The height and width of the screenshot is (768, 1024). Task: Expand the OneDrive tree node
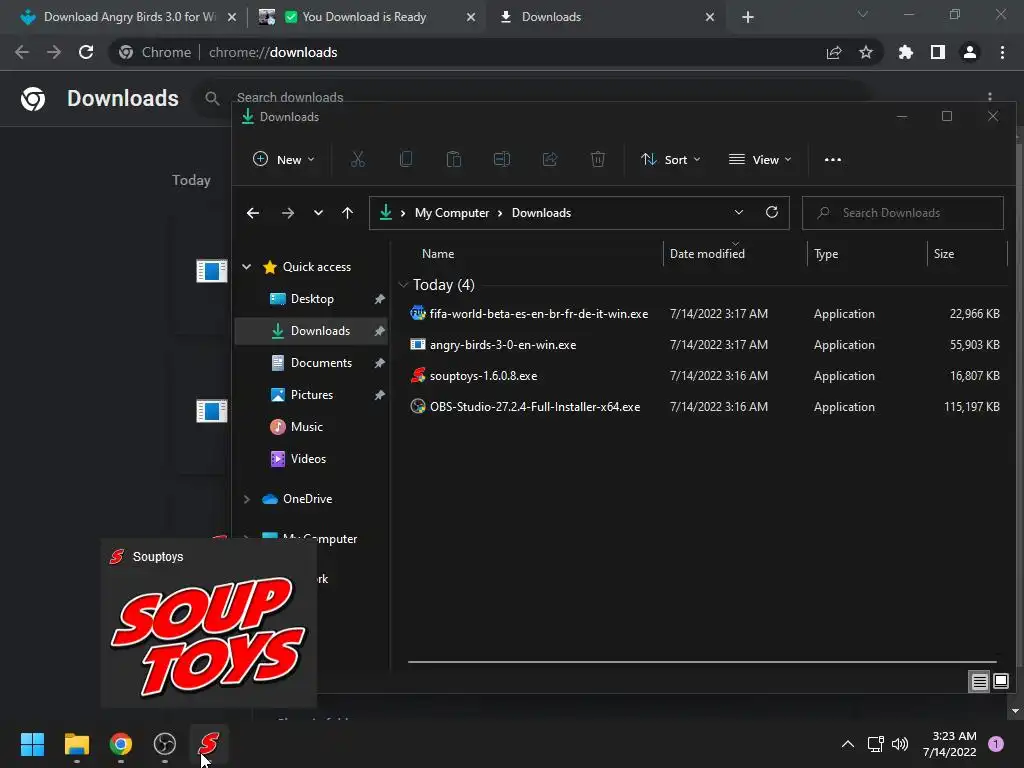pyautogui.click(x=247, y=499)
